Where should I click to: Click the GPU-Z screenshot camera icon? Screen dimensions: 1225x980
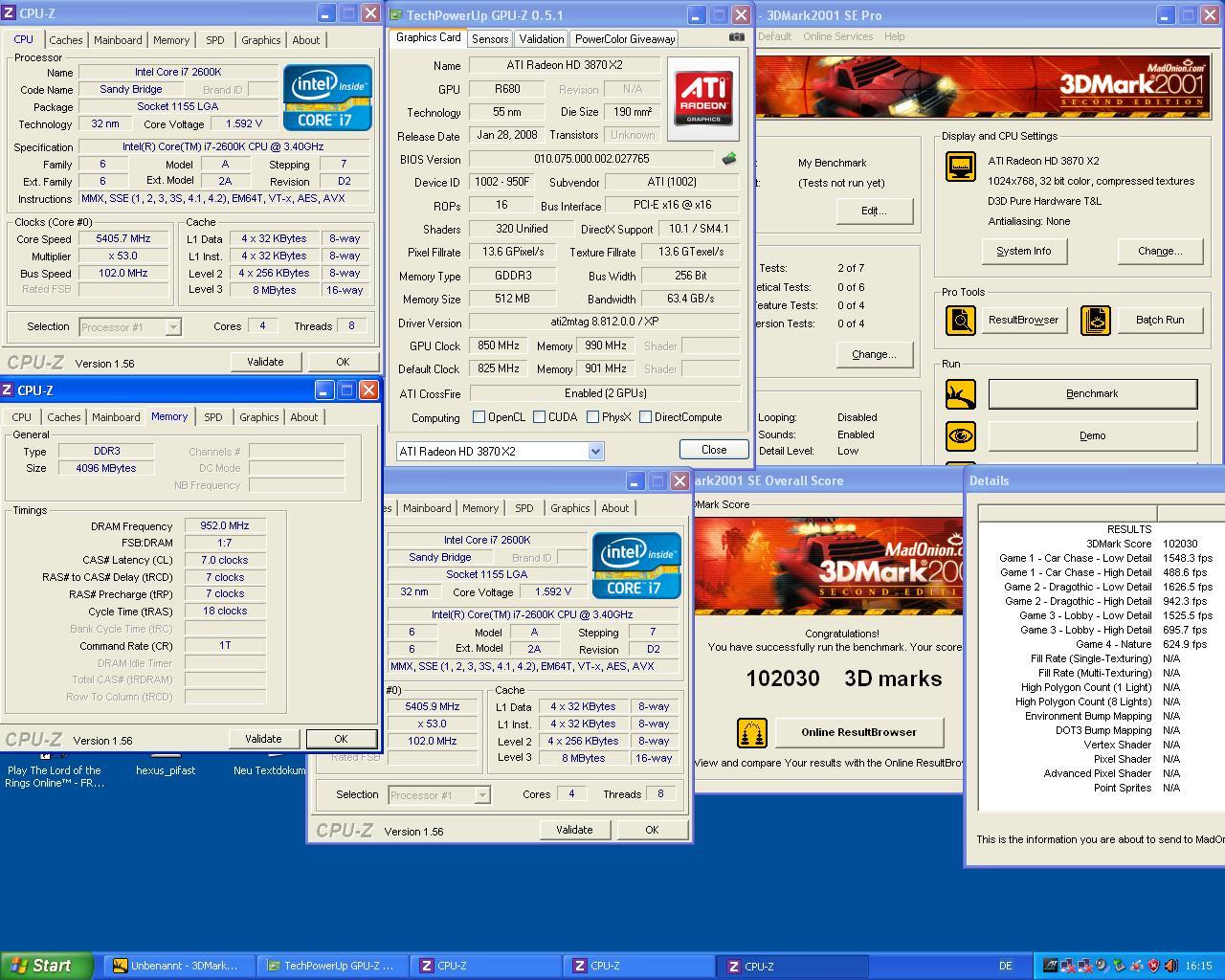[736, 37]
